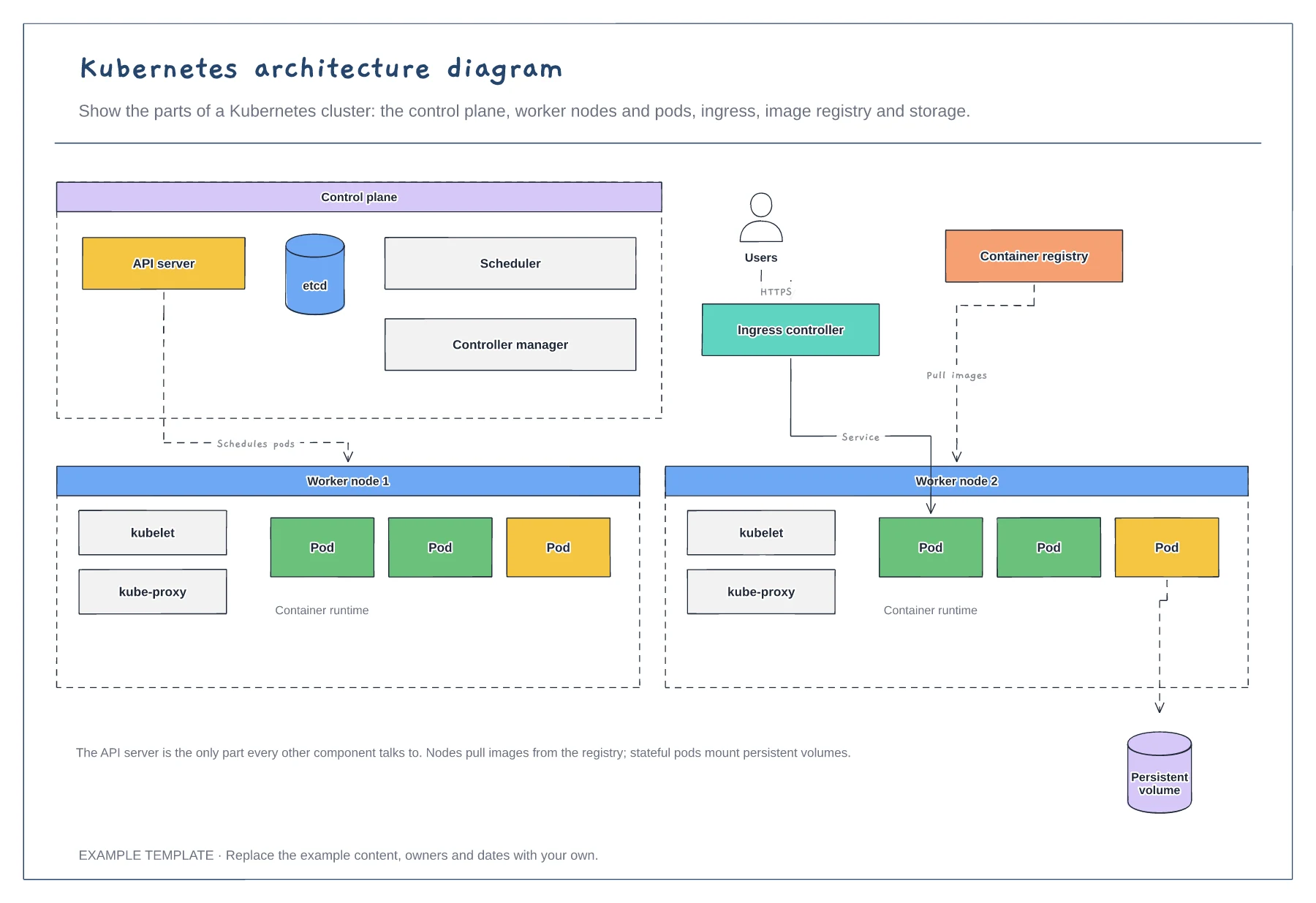
Task: Click the 'HTTPS' connector label
Action: pos(776,292)
